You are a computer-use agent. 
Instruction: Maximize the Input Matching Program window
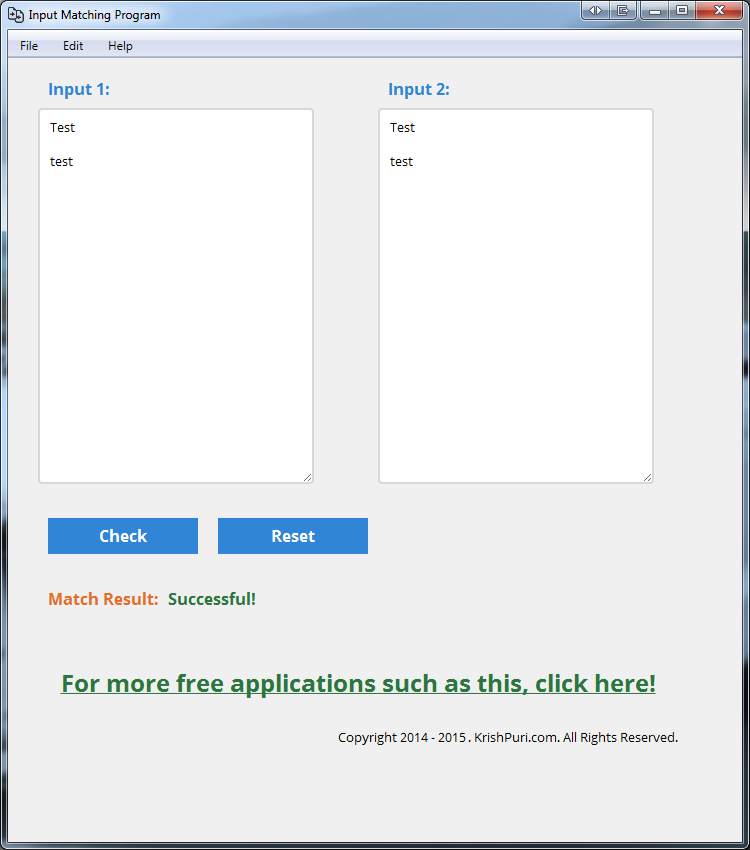point(682,10)
